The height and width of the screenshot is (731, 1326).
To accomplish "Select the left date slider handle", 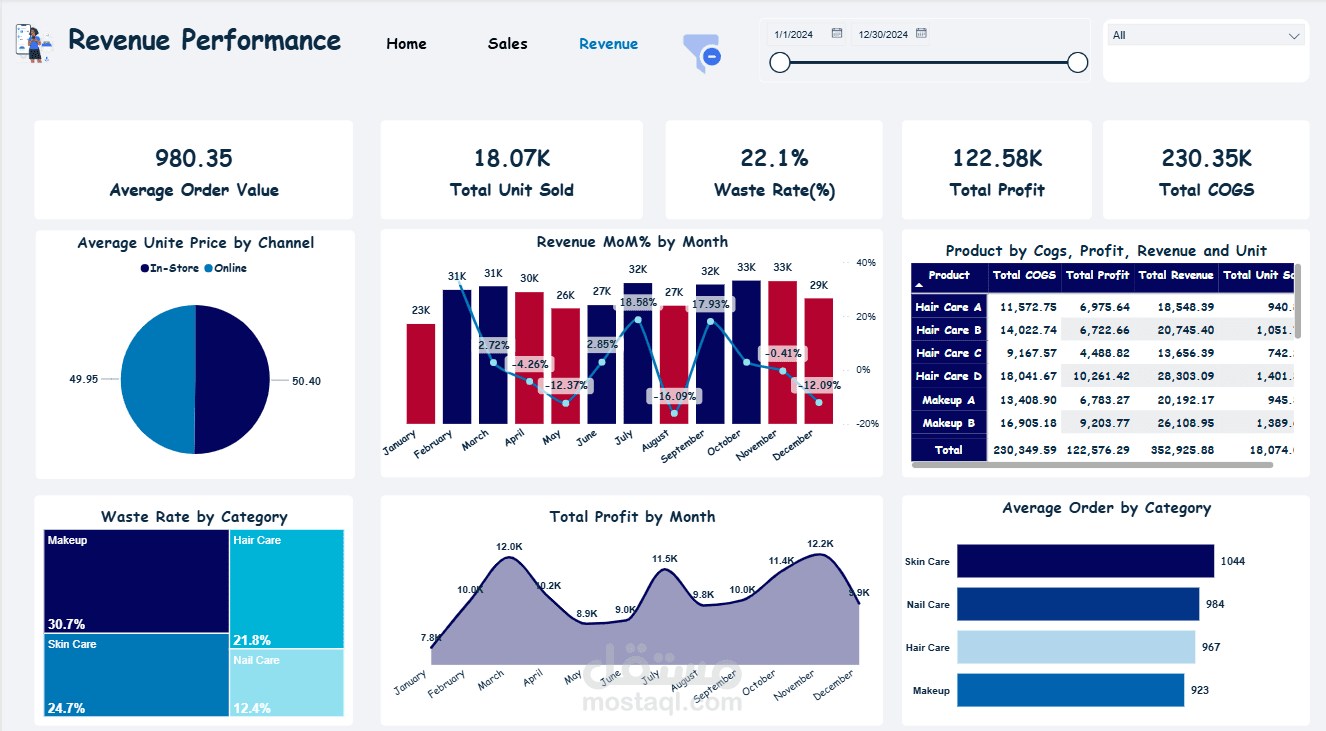I will point(780,63).
